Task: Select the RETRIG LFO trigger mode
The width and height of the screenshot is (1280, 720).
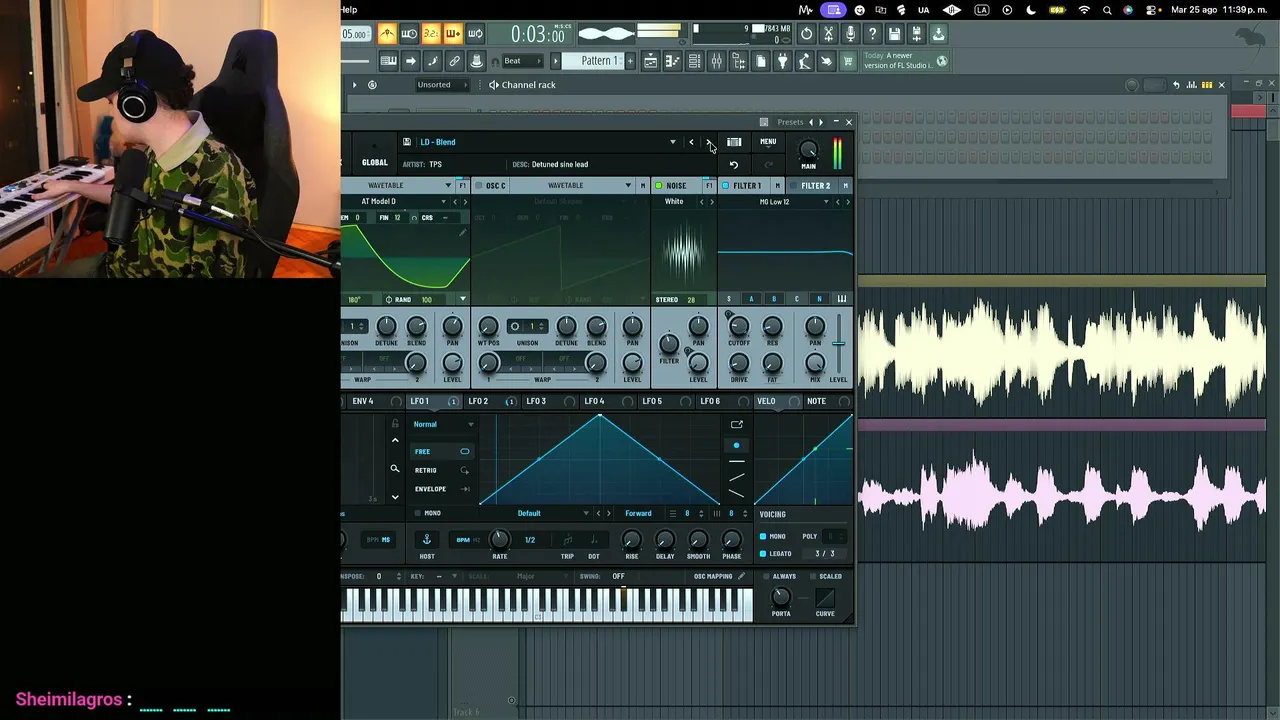Action: [442, 470]
